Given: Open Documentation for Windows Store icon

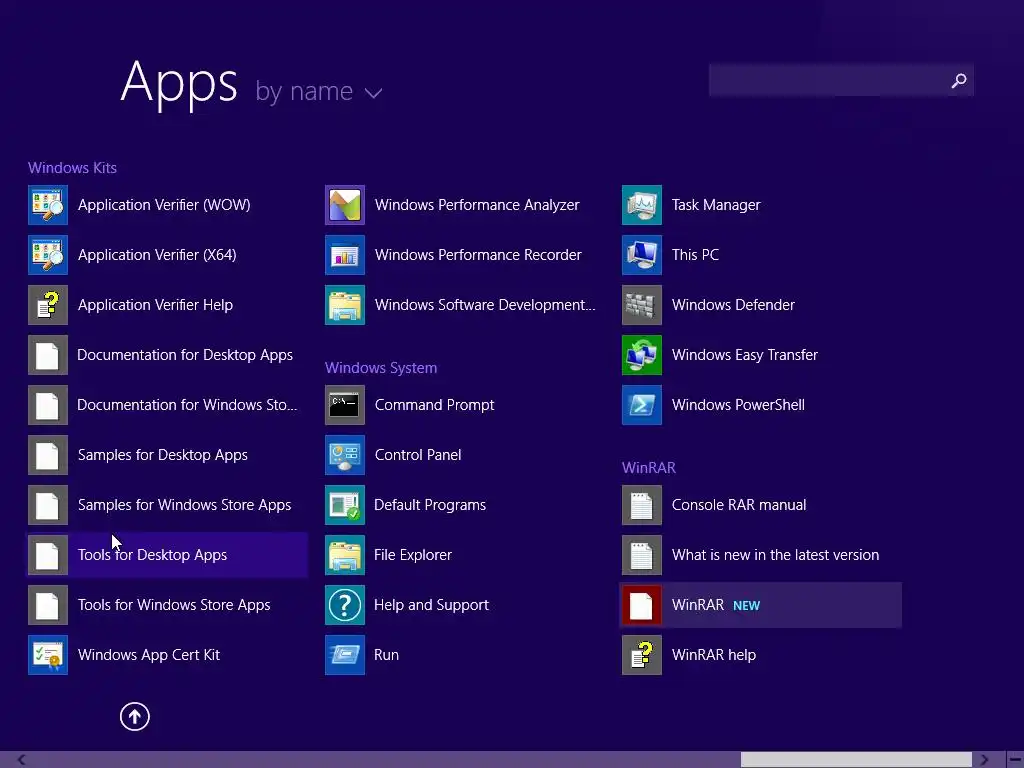Looking at the screenshot, I should click(x=48, y=405).
